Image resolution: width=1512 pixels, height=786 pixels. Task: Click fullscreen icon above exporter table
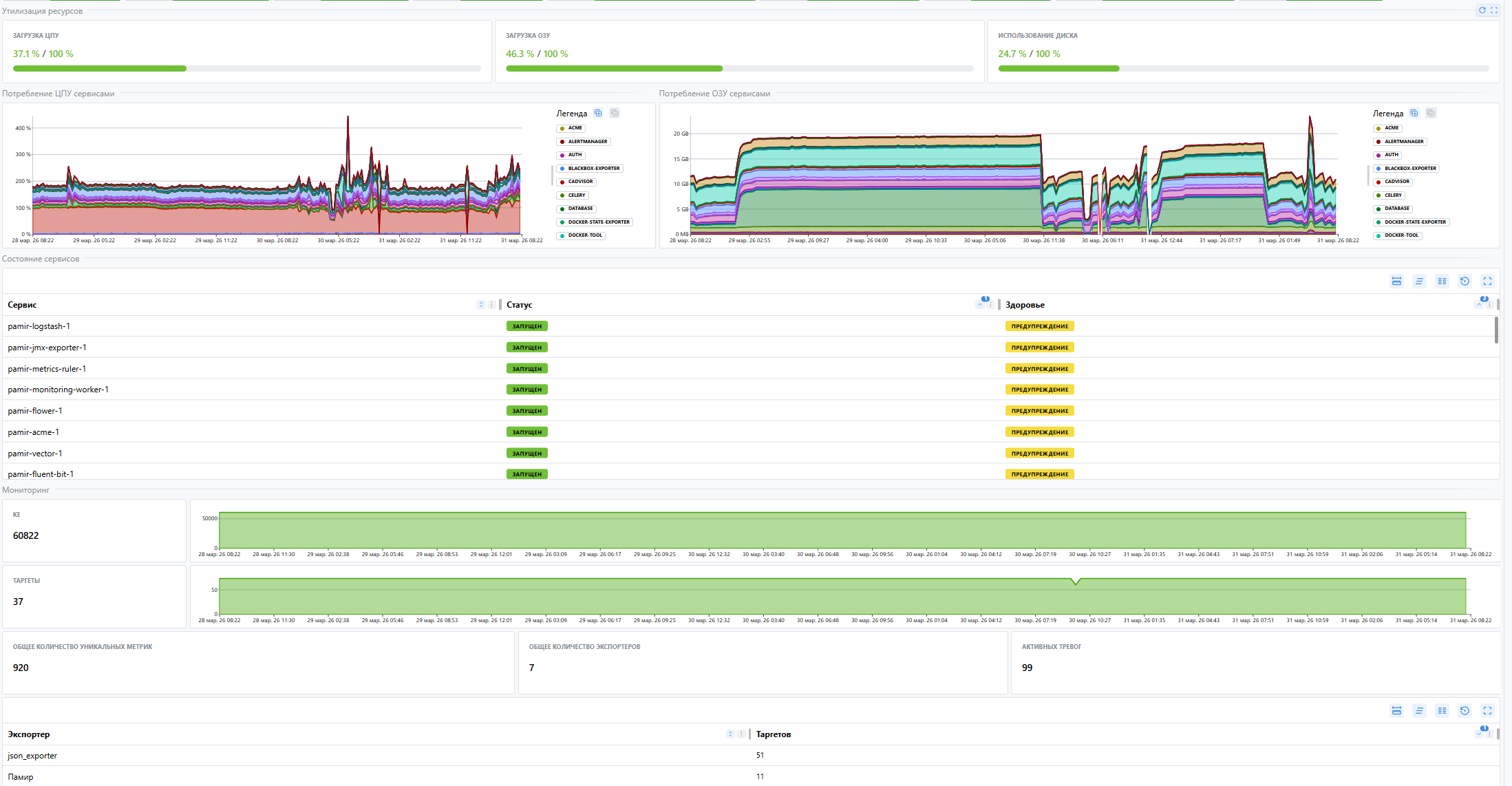tap(1487, 710)
